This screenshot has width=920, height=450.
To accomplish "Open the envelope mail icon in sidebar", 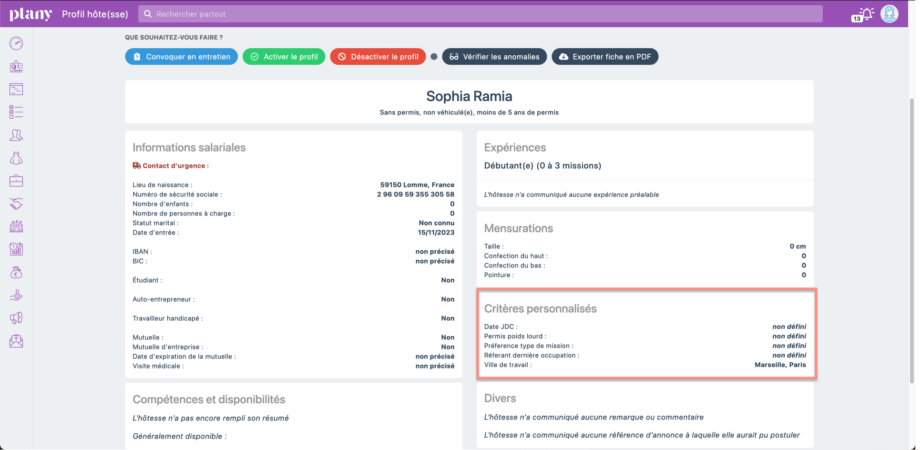I will coord(16,341).
